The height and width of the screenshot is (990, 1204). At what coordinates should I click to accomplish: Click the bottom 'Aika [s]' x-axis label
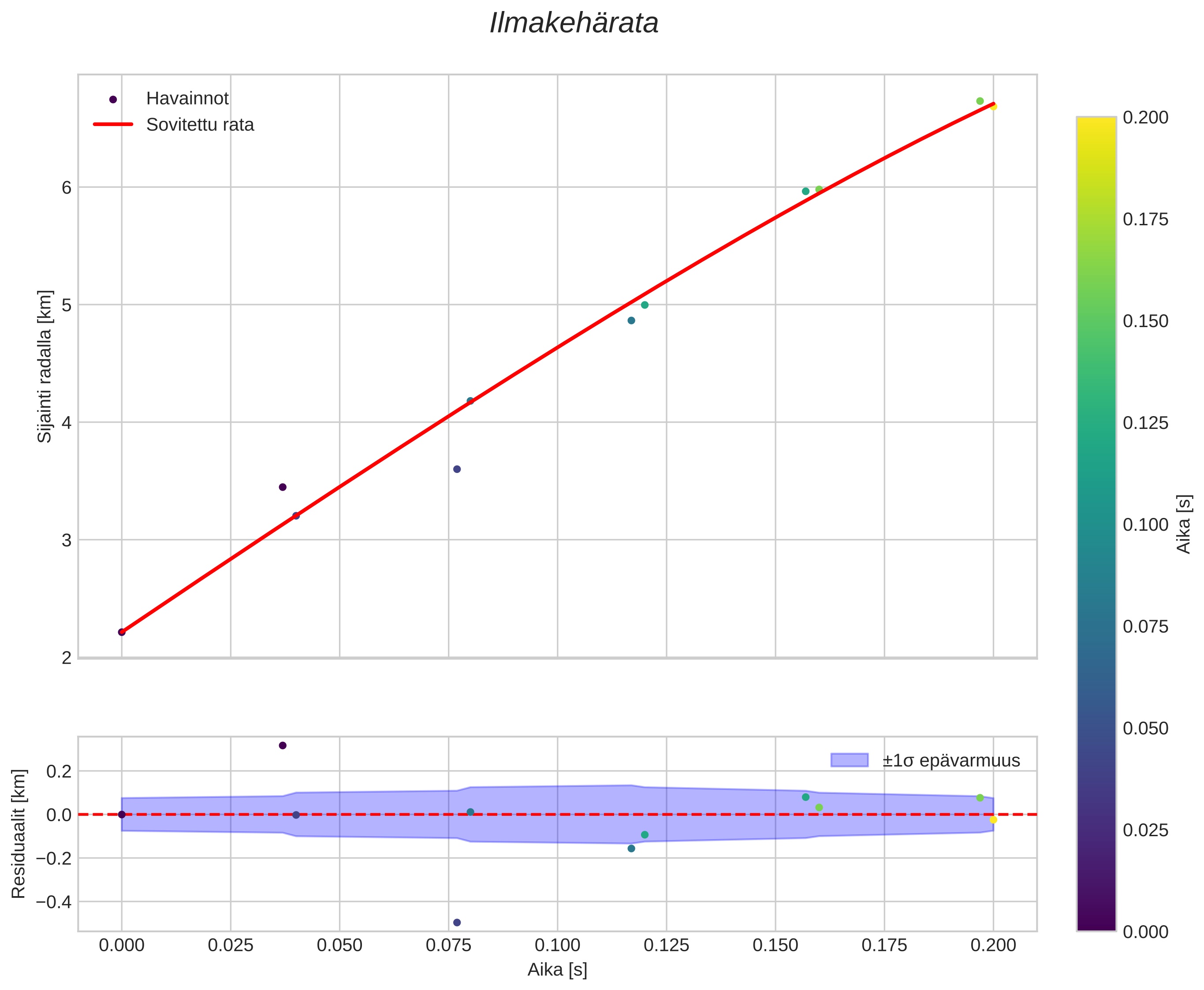click(x=557, y=970)
